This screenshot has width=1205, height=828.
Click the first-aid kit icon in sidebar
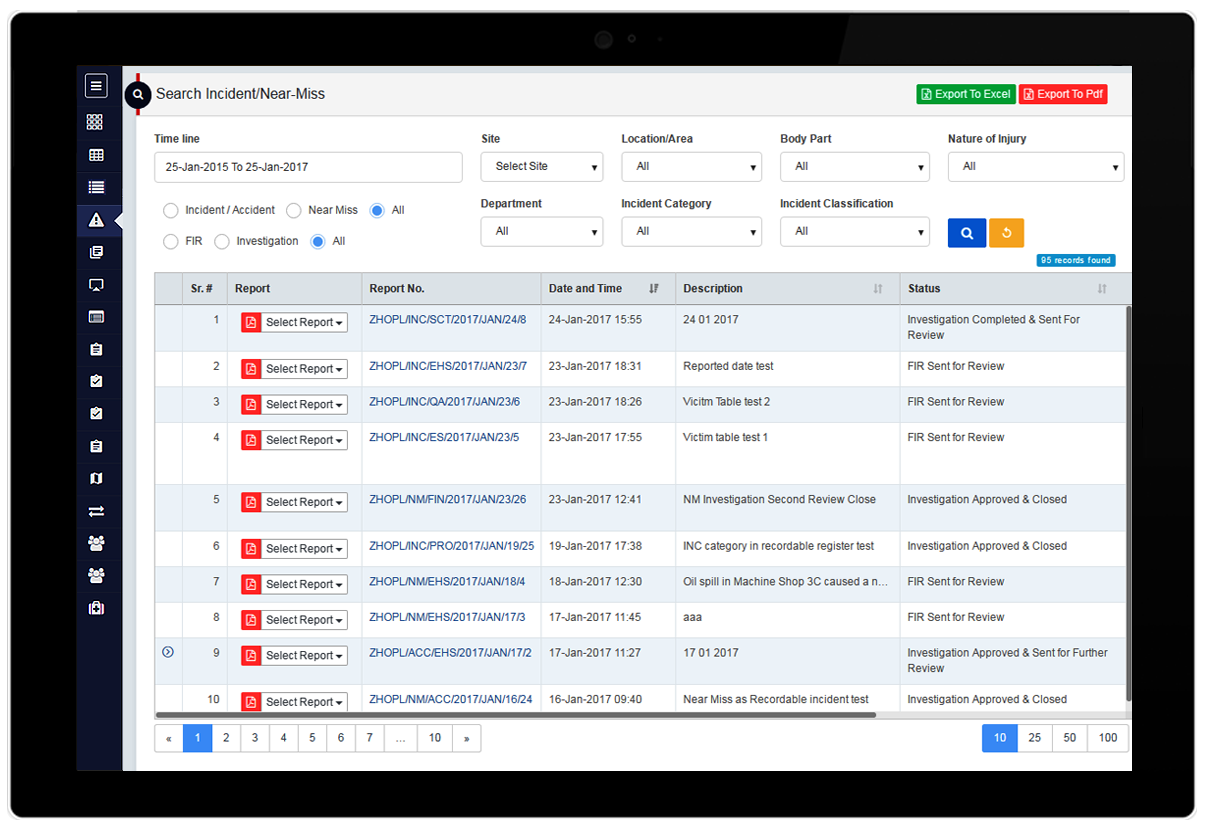coord(96,608)
